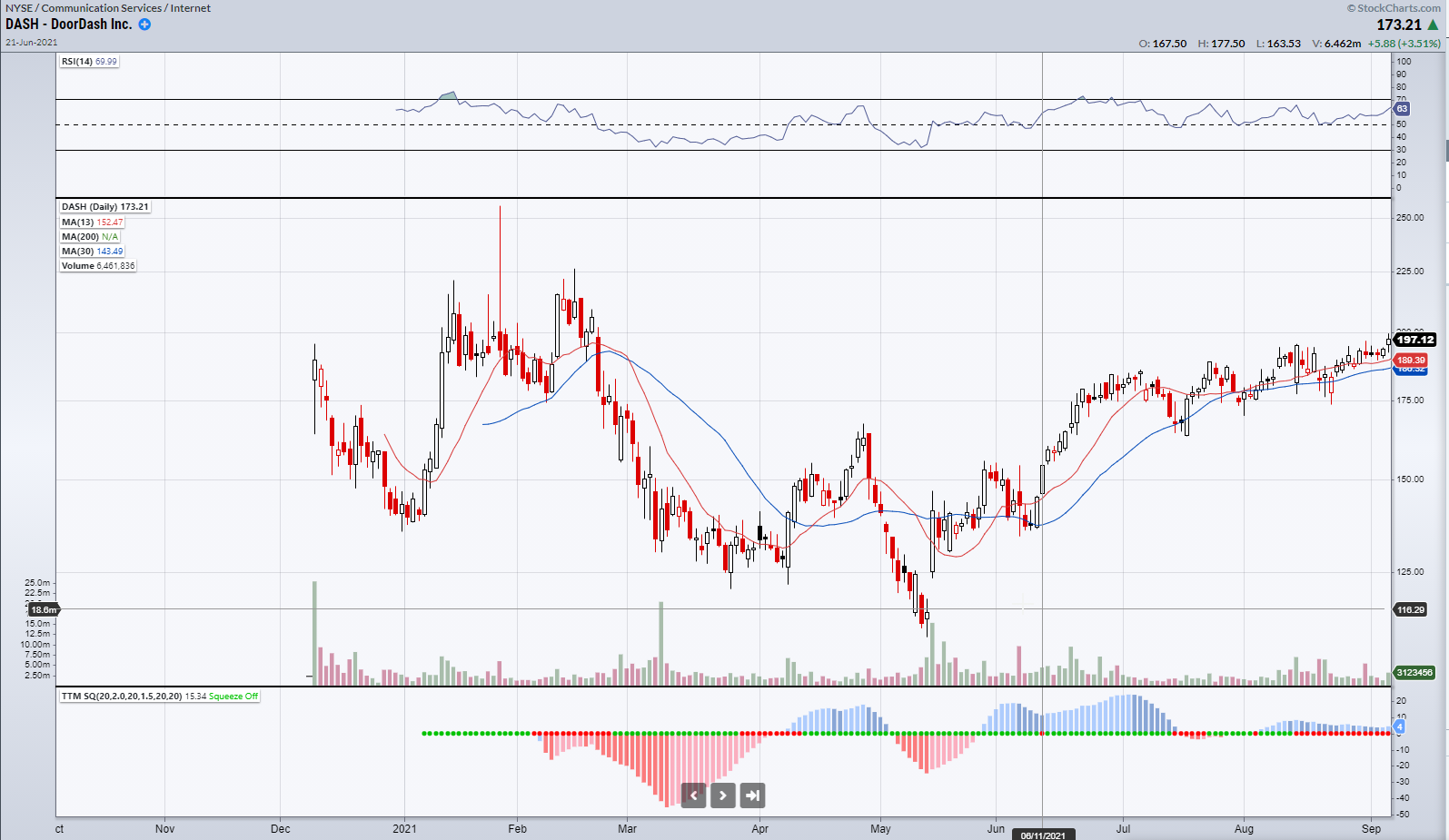
Task: Select the DASH (Daily) 173.21 legend label
Action: [x=104, y=207]
